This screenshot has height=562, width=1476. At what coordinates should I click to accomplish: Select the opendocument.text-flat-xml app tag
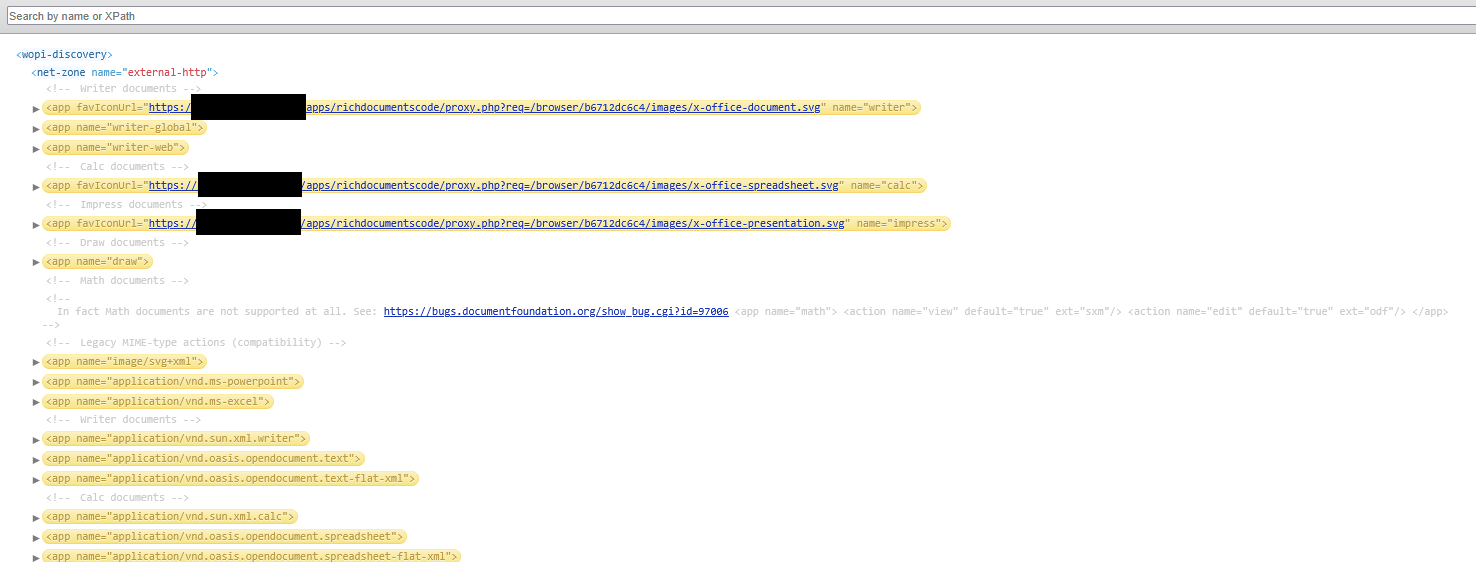pyautogui.click(x=230, y=478)
